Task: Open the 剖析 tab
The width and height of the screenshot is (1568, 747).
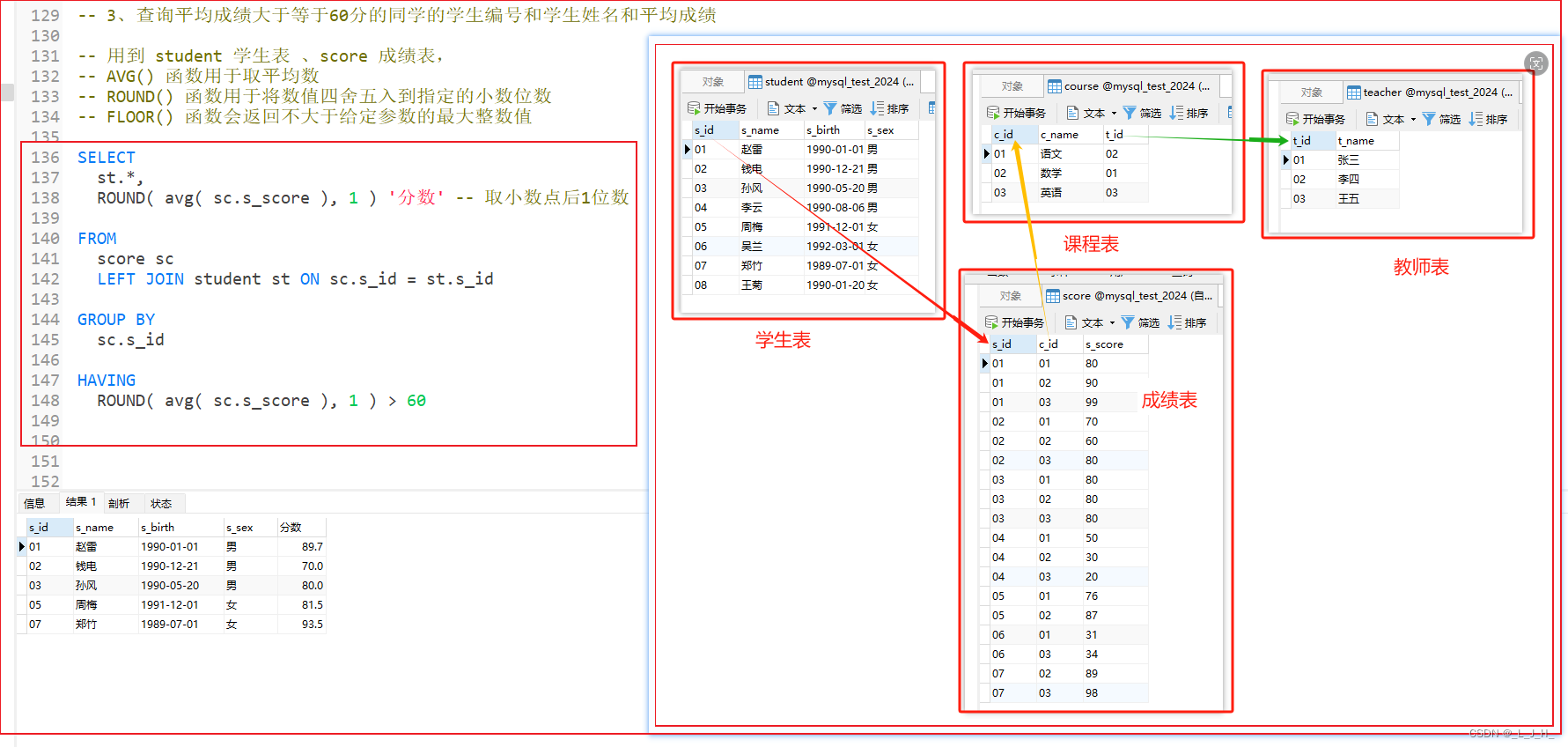Action: (x=119, y=503)
